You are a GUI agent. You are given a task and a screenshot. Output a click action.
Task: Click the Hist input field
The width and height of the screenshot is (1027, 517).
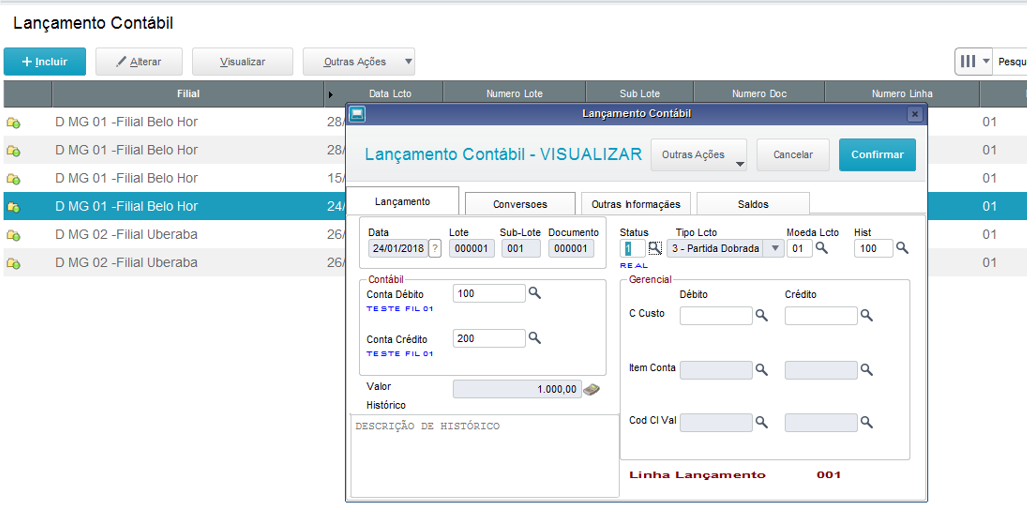tap(873, 248)
